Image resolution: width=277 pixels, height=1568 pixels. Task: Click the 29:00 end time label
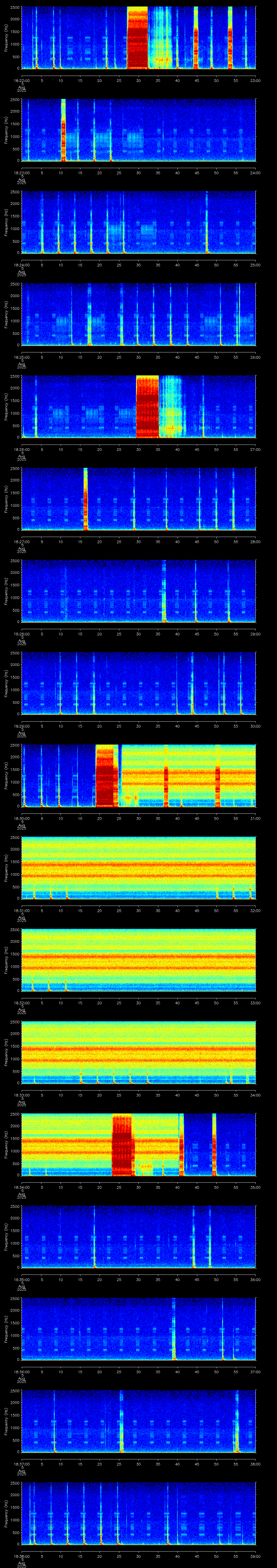pyautogui.click(x=255, y=634)
